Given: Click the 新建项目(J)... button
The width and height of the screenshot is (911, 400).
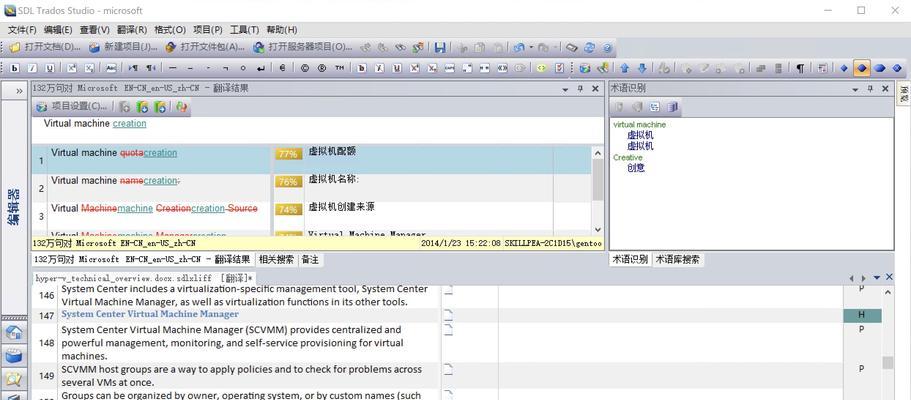Looking at the screenshot, I should point(123,48).
